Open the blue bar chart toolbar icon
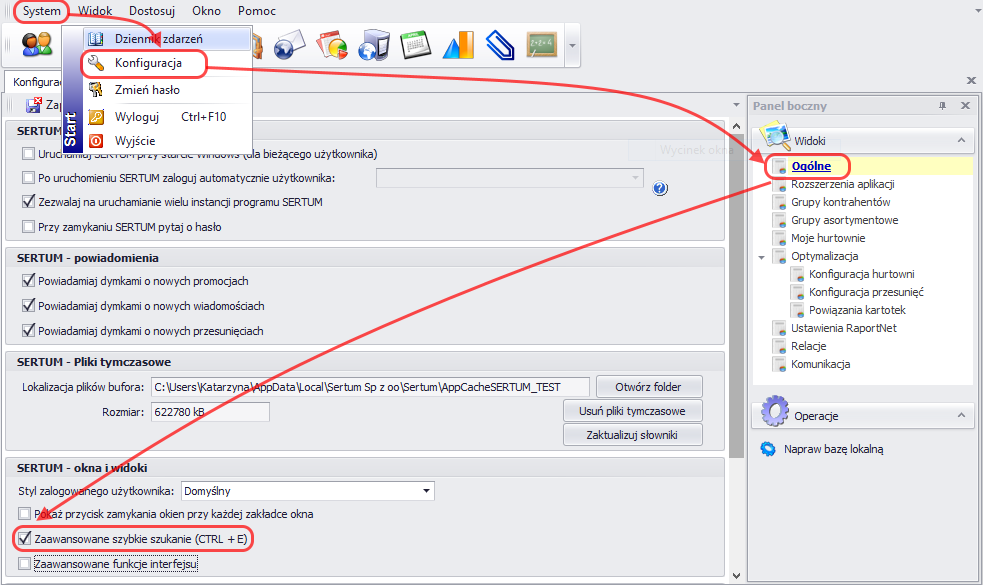This screenshot has width=983, height=585. 457,45
